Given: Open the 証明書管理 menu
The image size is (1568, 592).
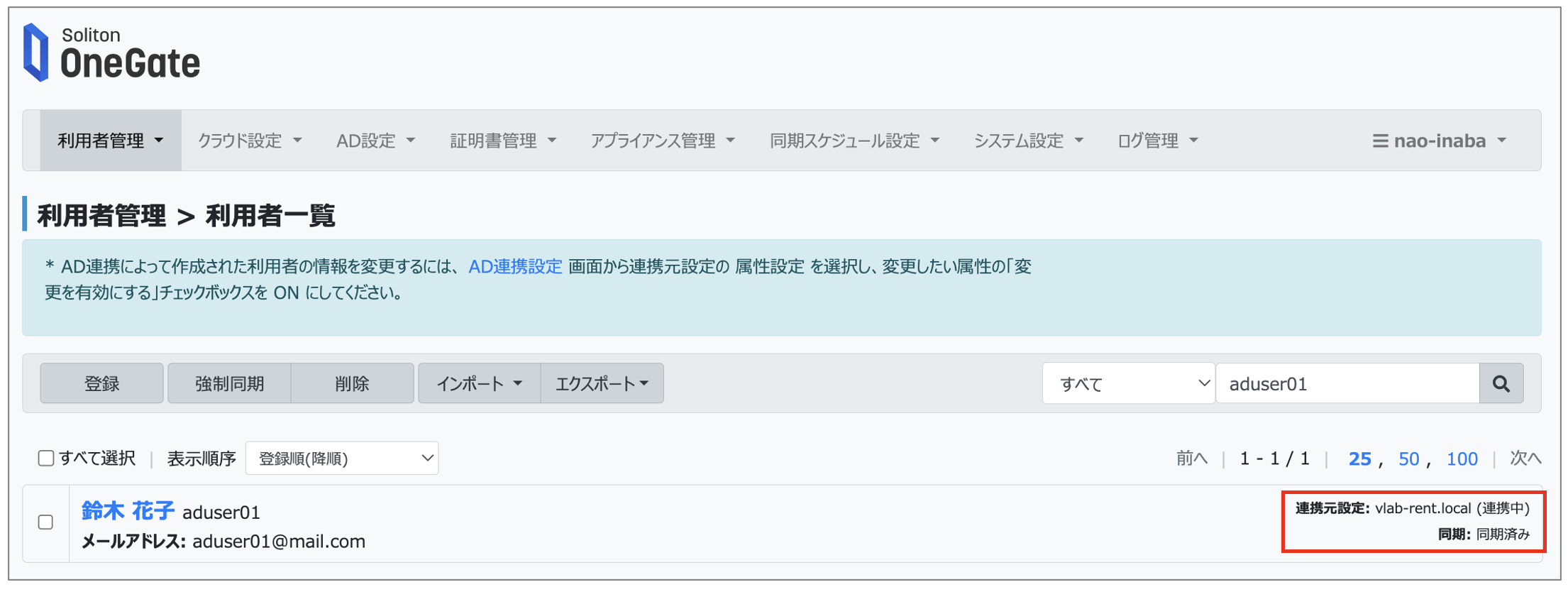Looking at the screenshot, I should (502, 140).
